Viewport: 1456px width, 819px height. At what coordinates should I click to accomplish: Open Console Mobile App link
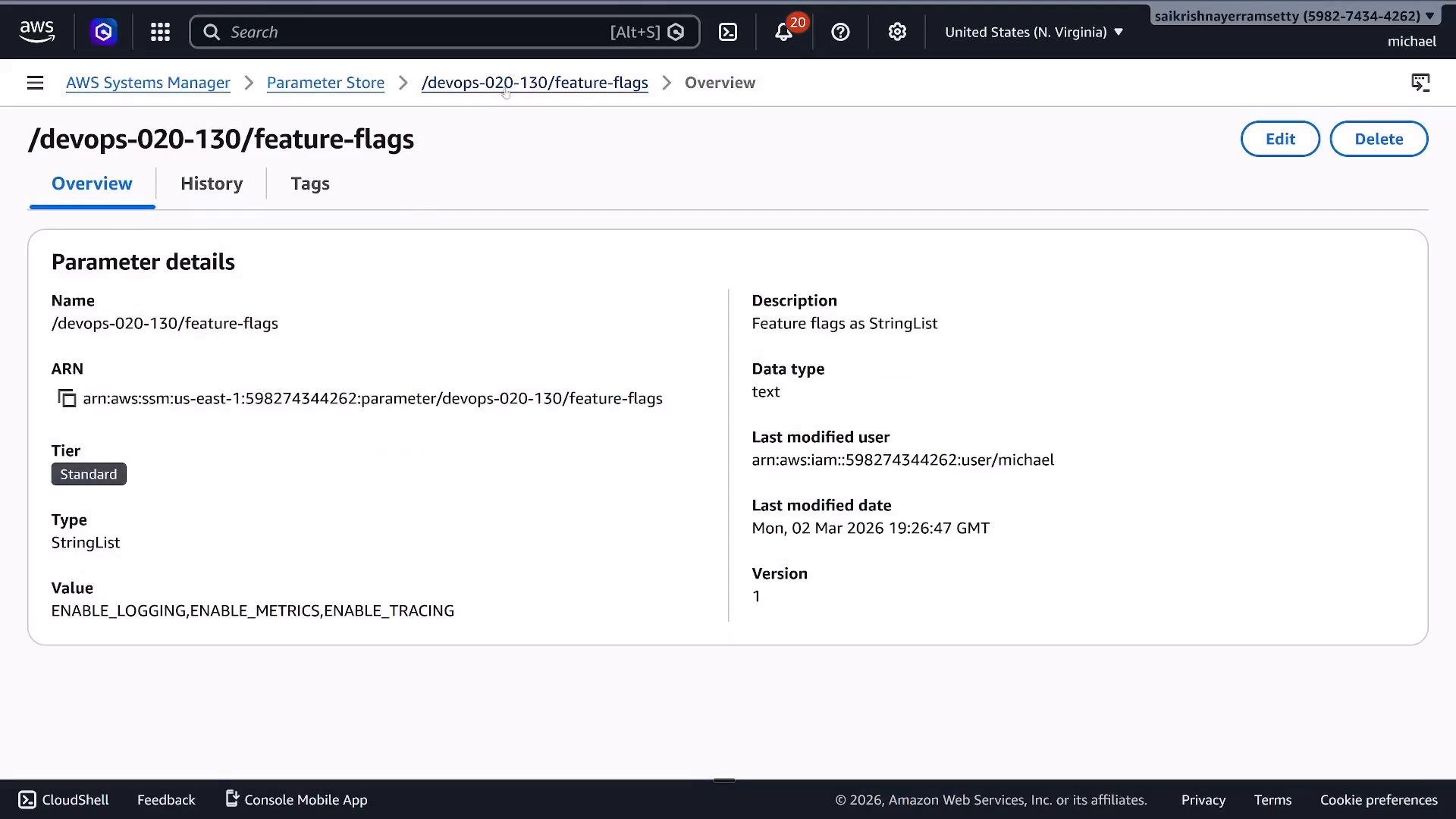pos(297,799)
